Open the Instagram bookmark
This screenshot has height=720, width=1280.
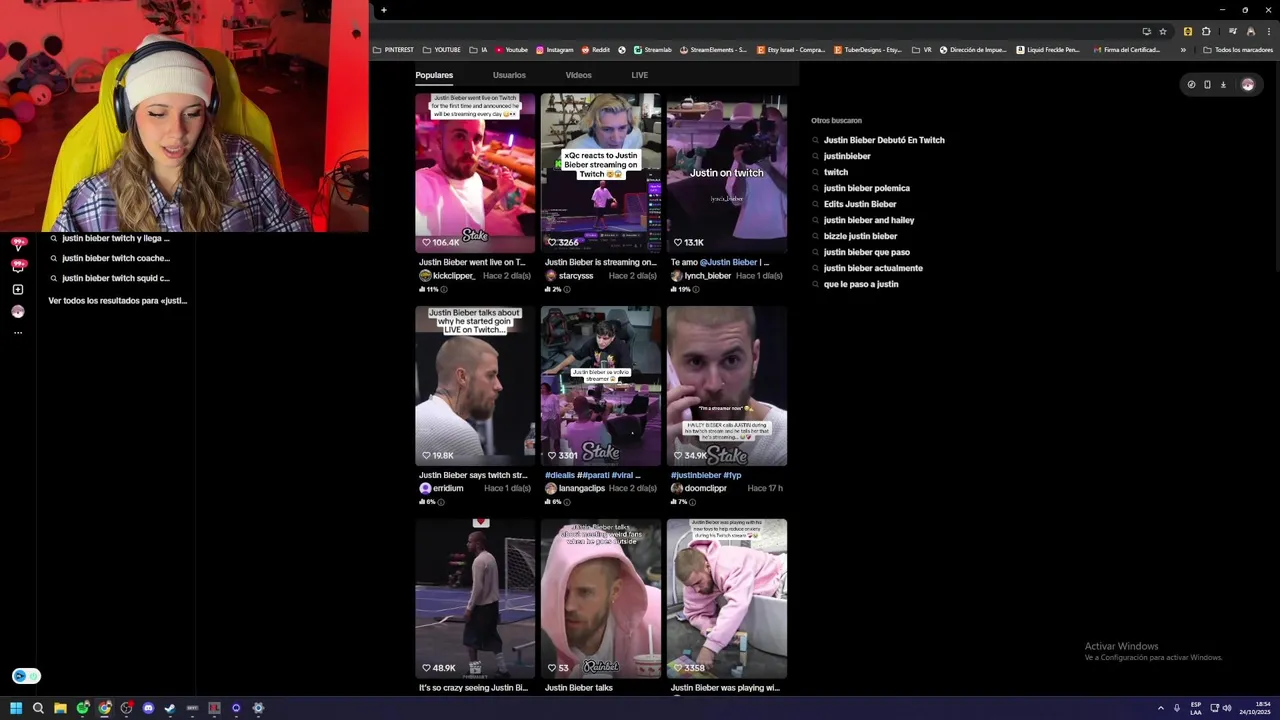pos(554,50)
